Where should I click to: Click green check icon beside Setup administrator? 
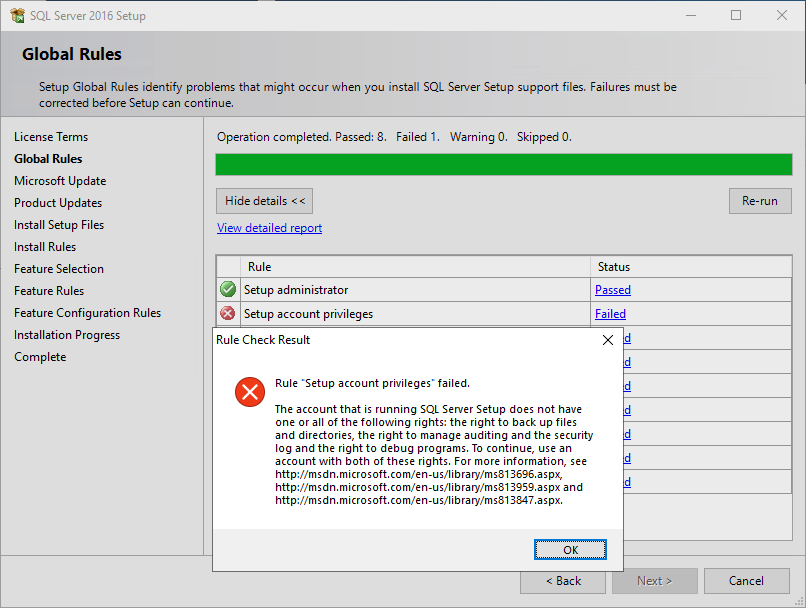228,289
